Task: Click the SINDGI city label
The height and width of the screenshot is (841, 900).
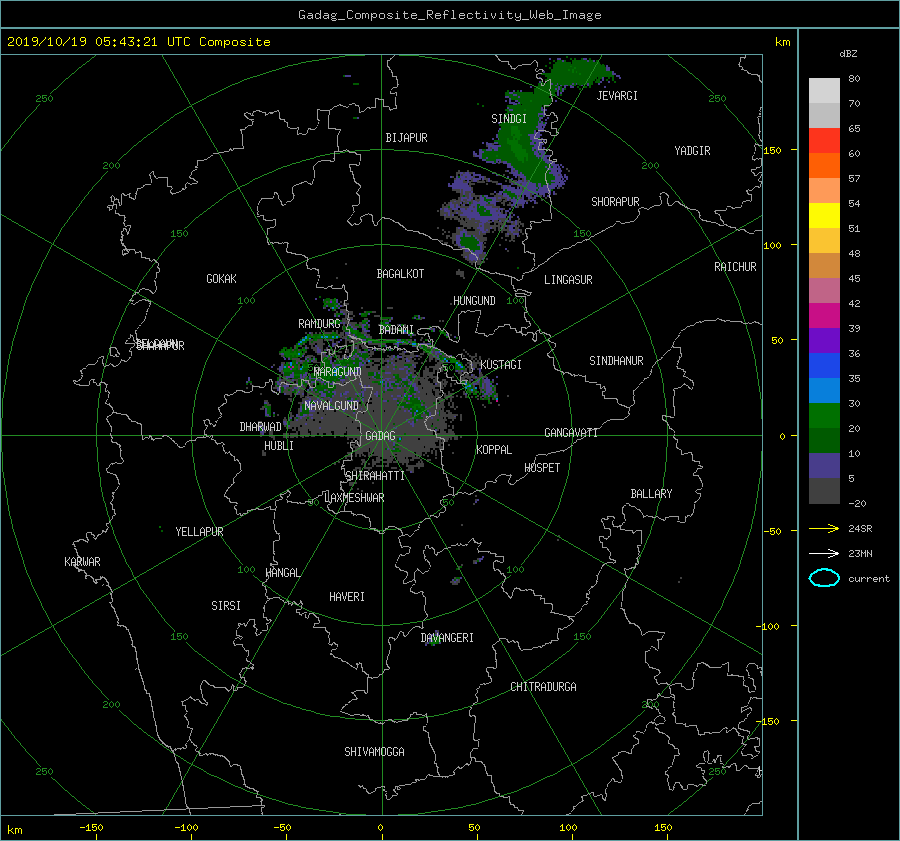Action: pyautogui.click(x=509, y=119)
